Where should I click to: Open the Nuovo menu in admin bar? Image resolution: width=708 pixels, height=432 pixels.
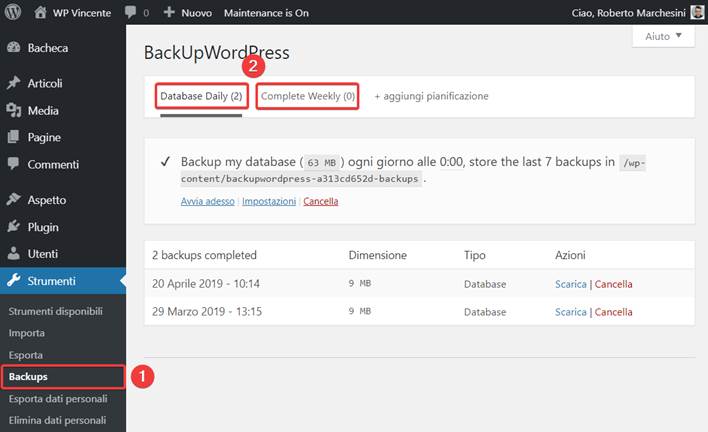click(196, 13)
